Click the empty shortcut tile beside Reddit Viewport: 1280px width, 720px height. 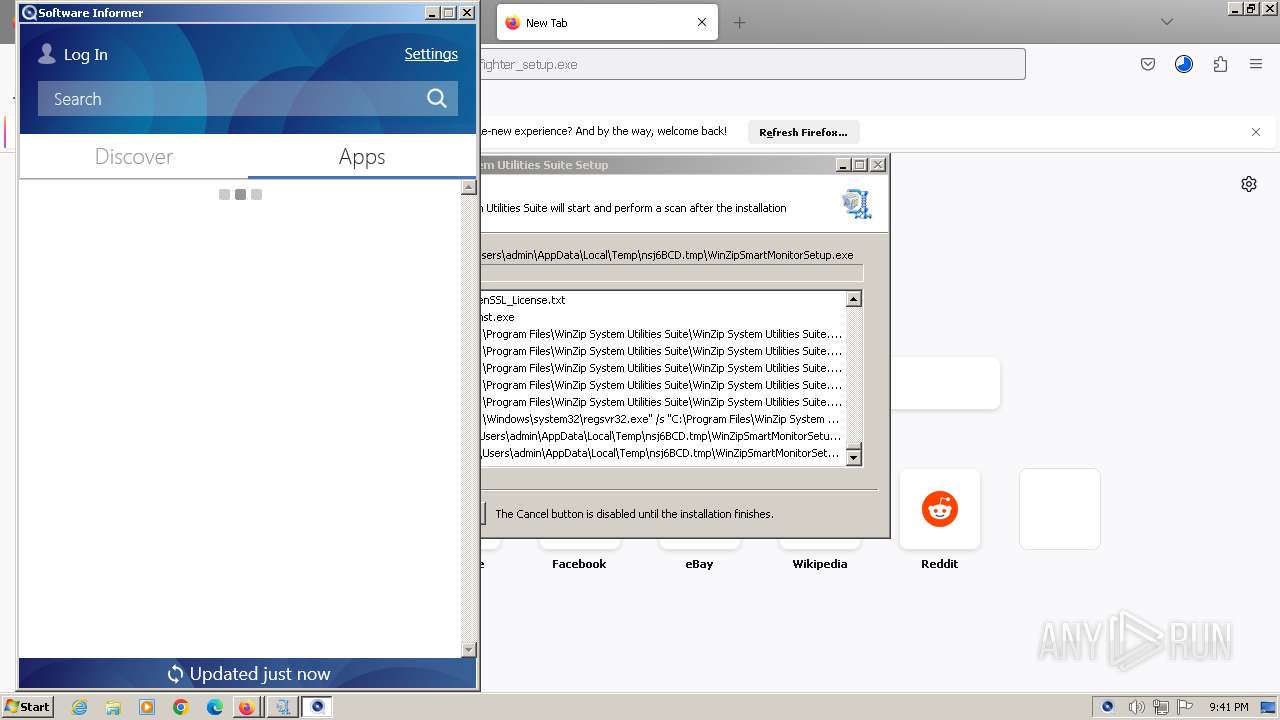(1060, 509)
